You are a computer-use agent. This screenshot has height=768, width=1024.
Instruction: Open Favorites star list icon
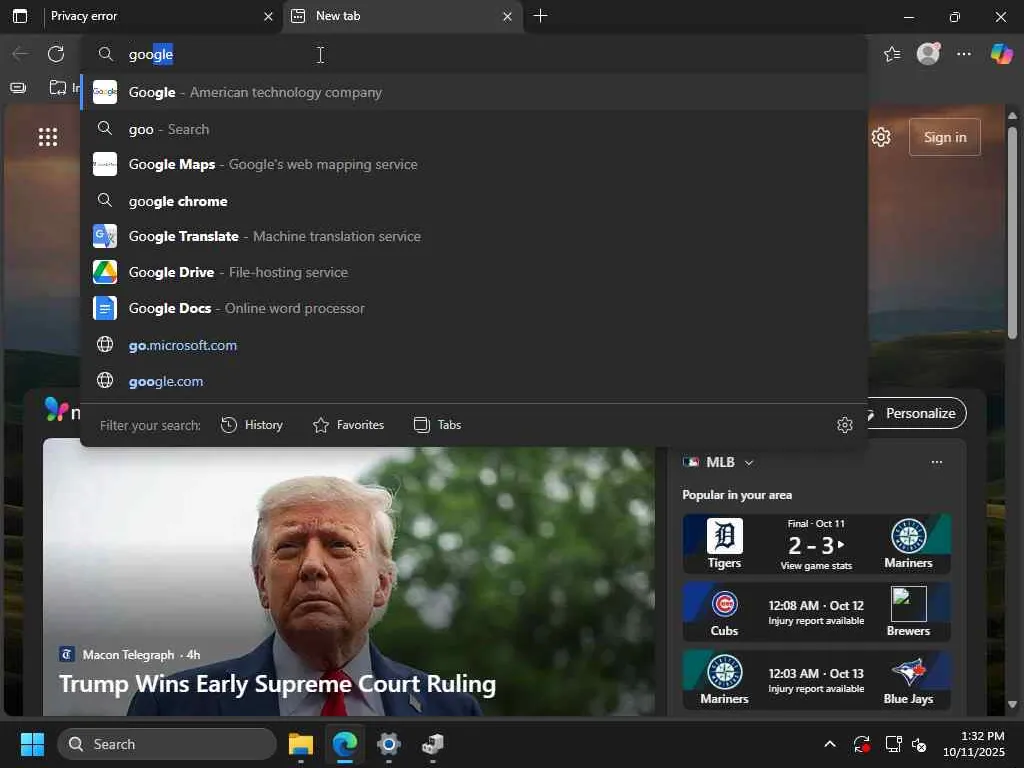892,54
